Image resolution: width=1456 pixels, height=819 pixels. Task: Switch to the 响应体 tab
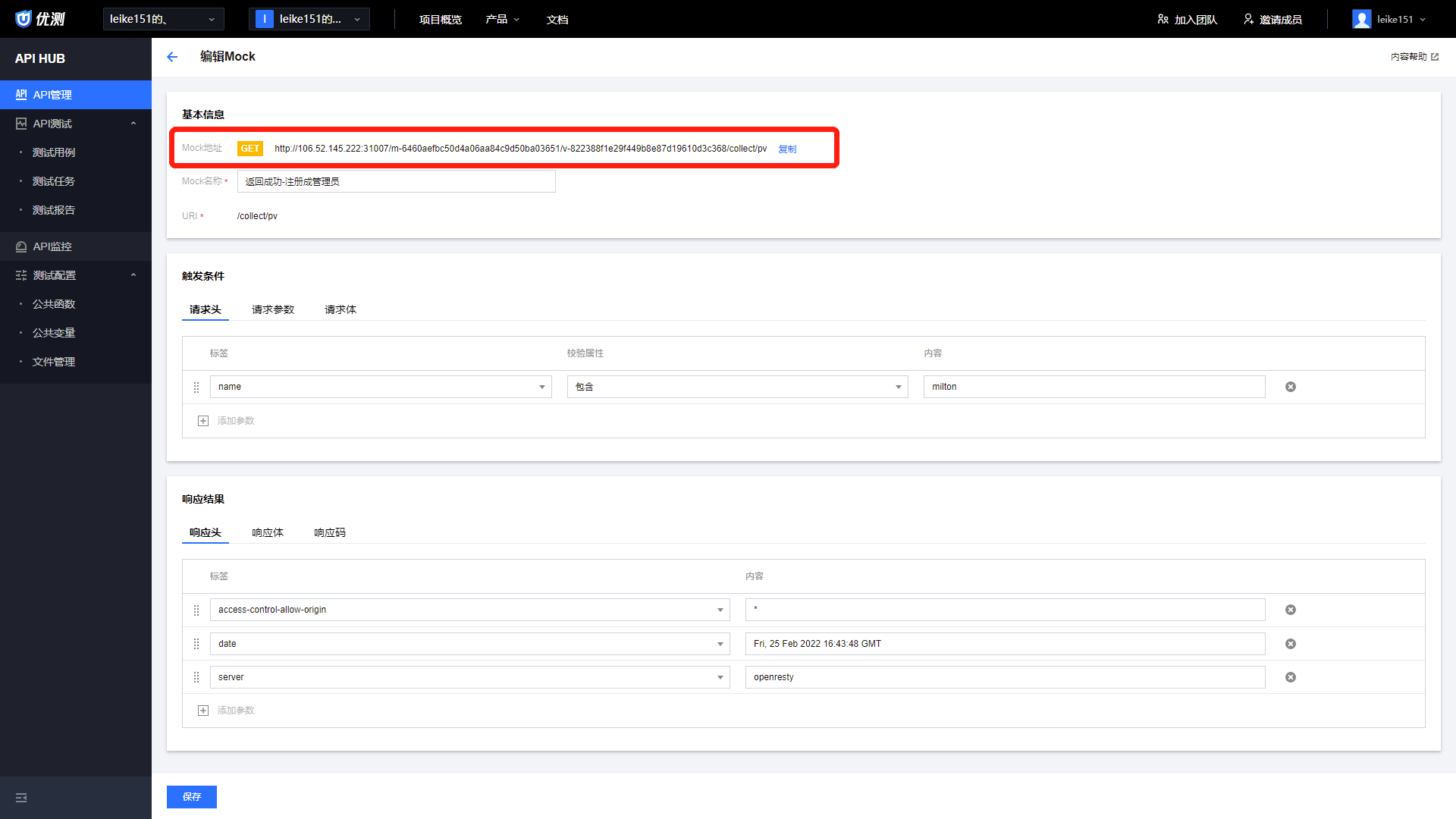[x=268, y=532]
